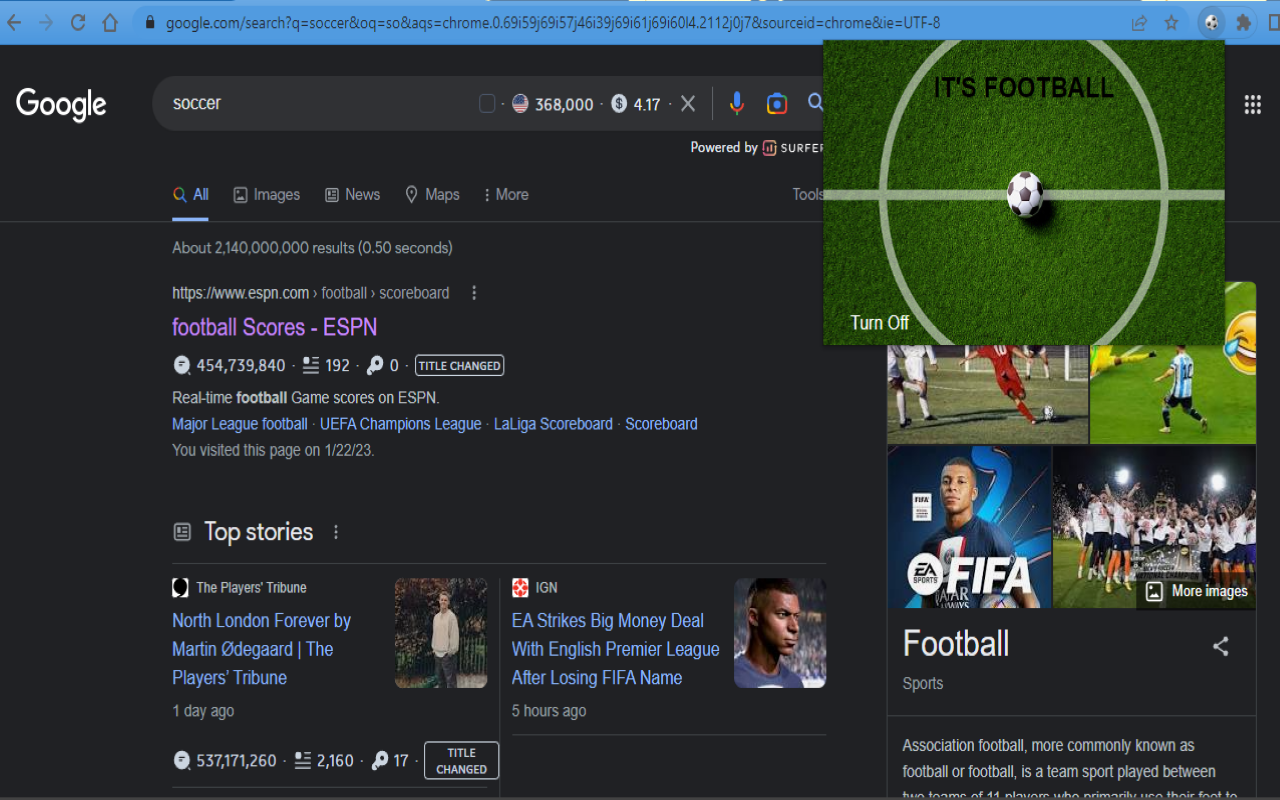Open EA Strikes Big Money Deal story
Viewport: 1280px width, 800px height.
(615, 649)
